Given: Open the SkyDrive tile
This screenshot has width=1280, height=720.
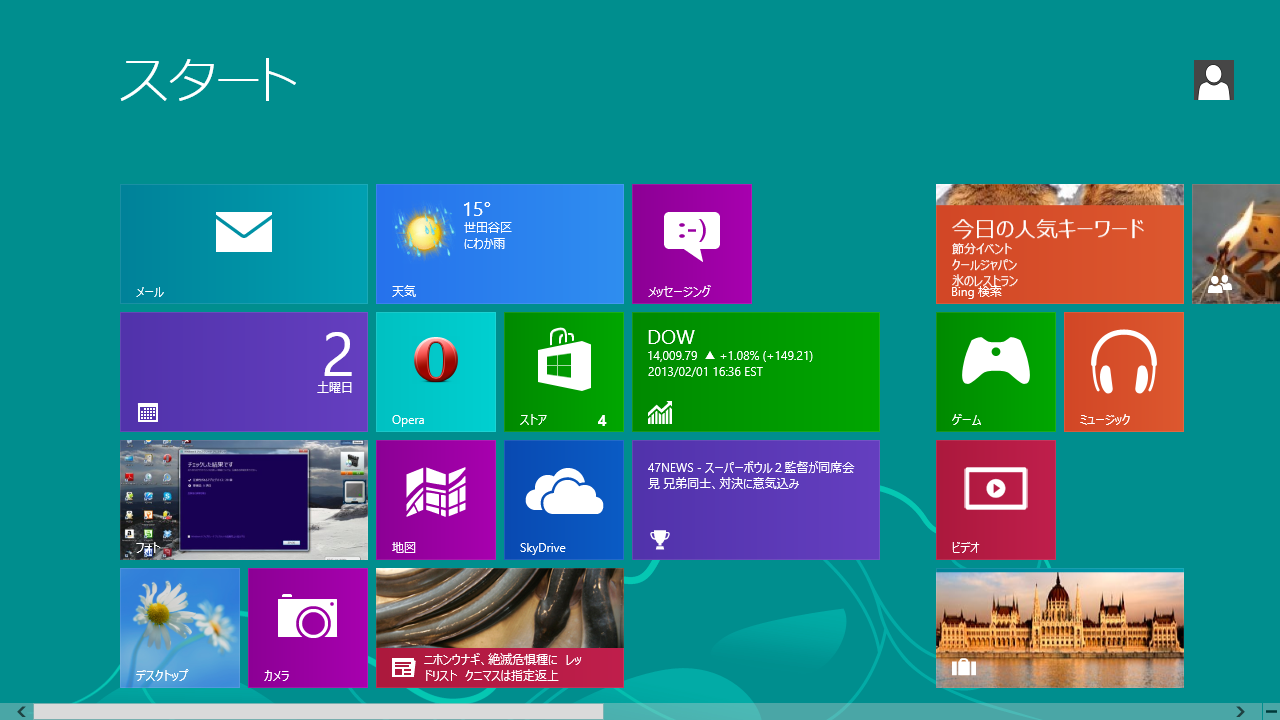Looking at the screenshot, I should (x=564, y=500).
